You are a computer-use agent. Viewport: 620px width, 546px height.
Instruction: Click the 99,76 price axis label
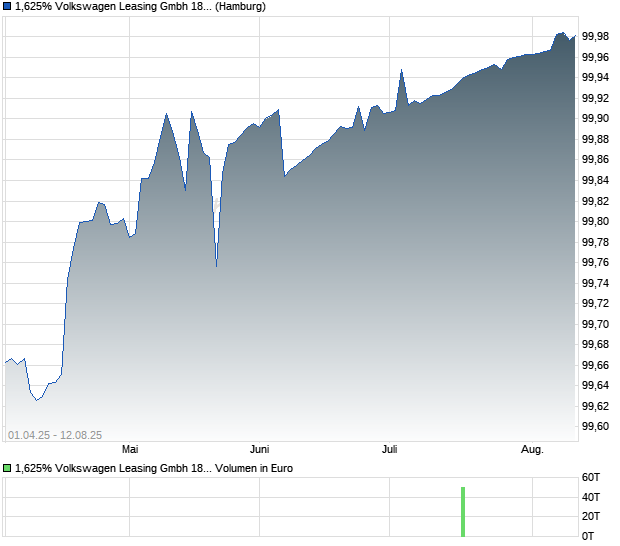click(x=595, y=262)
